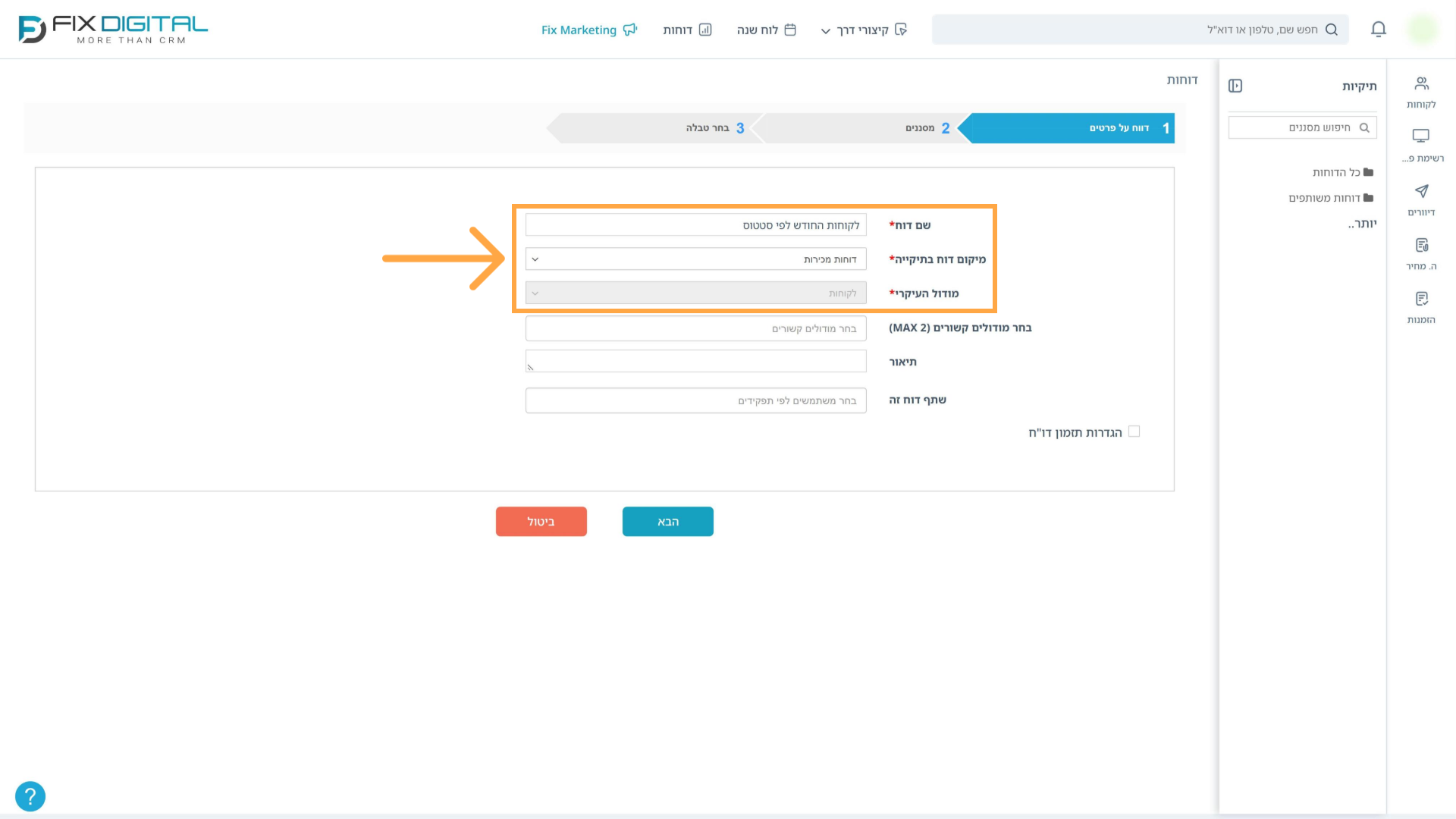Screen dimensions: 1456x819
Task: Open the בחר מודולים קשורים selector
Action: point(696,328)
